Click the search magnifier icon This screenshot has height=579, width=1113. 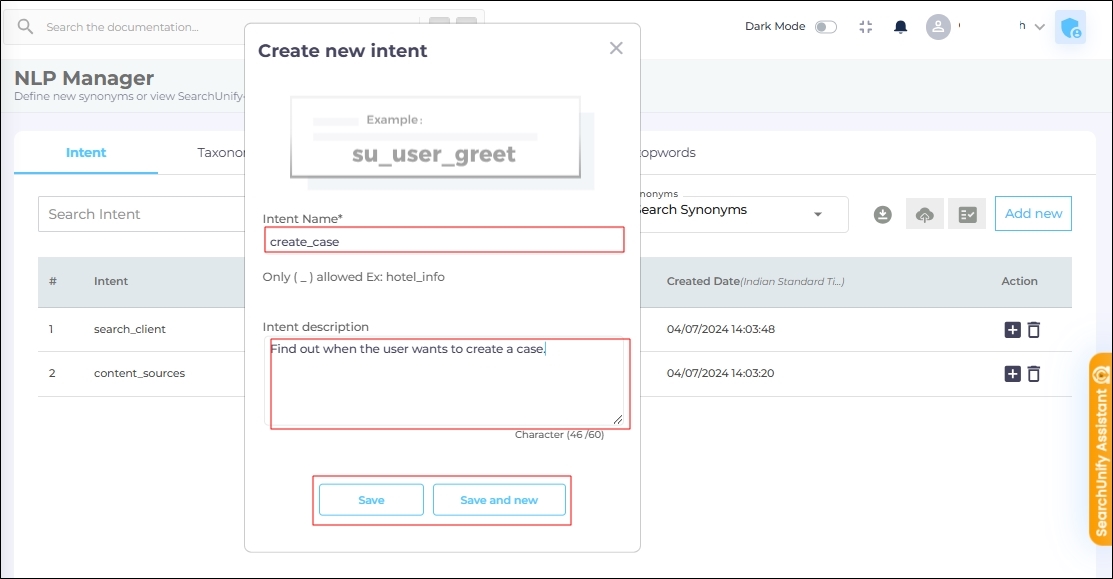[26, 27]
